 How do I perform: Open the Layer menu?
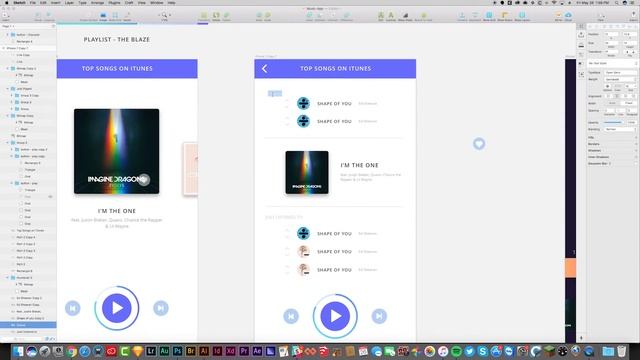pos(69,2)
